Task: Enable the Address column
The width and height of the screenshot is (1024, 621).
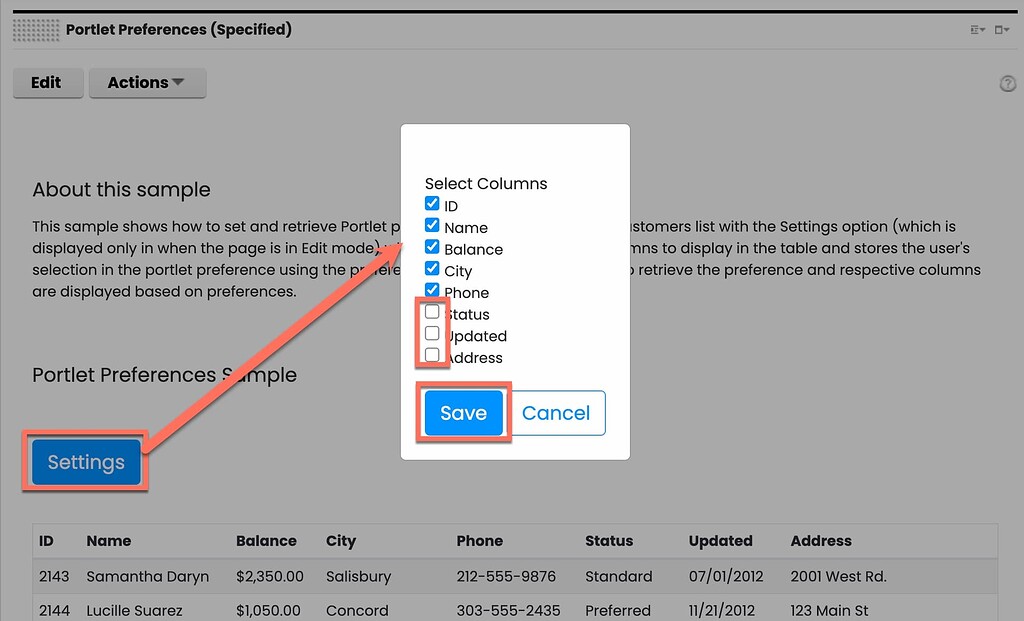Action: 432,356
